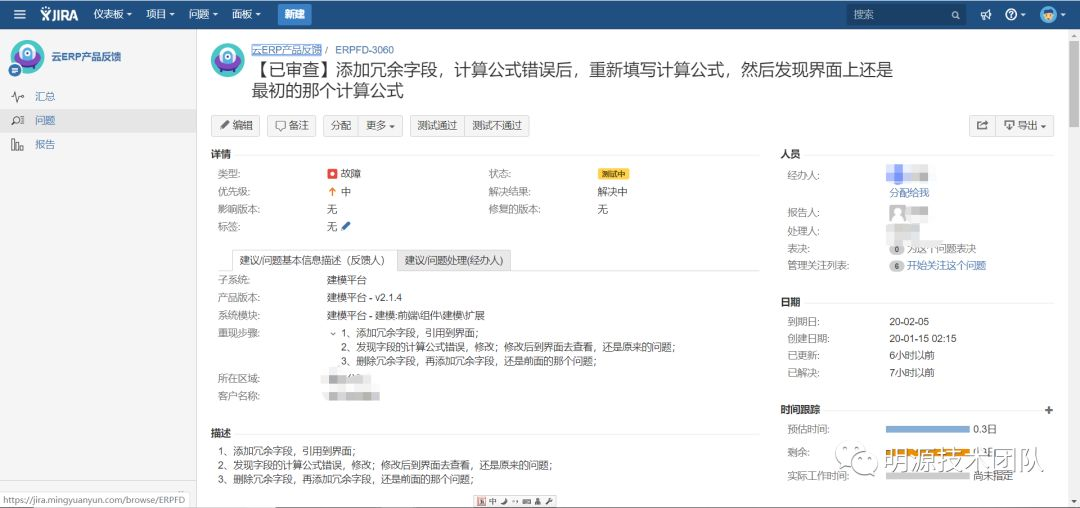This screenshot has height=508, width=1080.
Task: Click the 预估时间 blue progress bar
Action: pos(927,429)
